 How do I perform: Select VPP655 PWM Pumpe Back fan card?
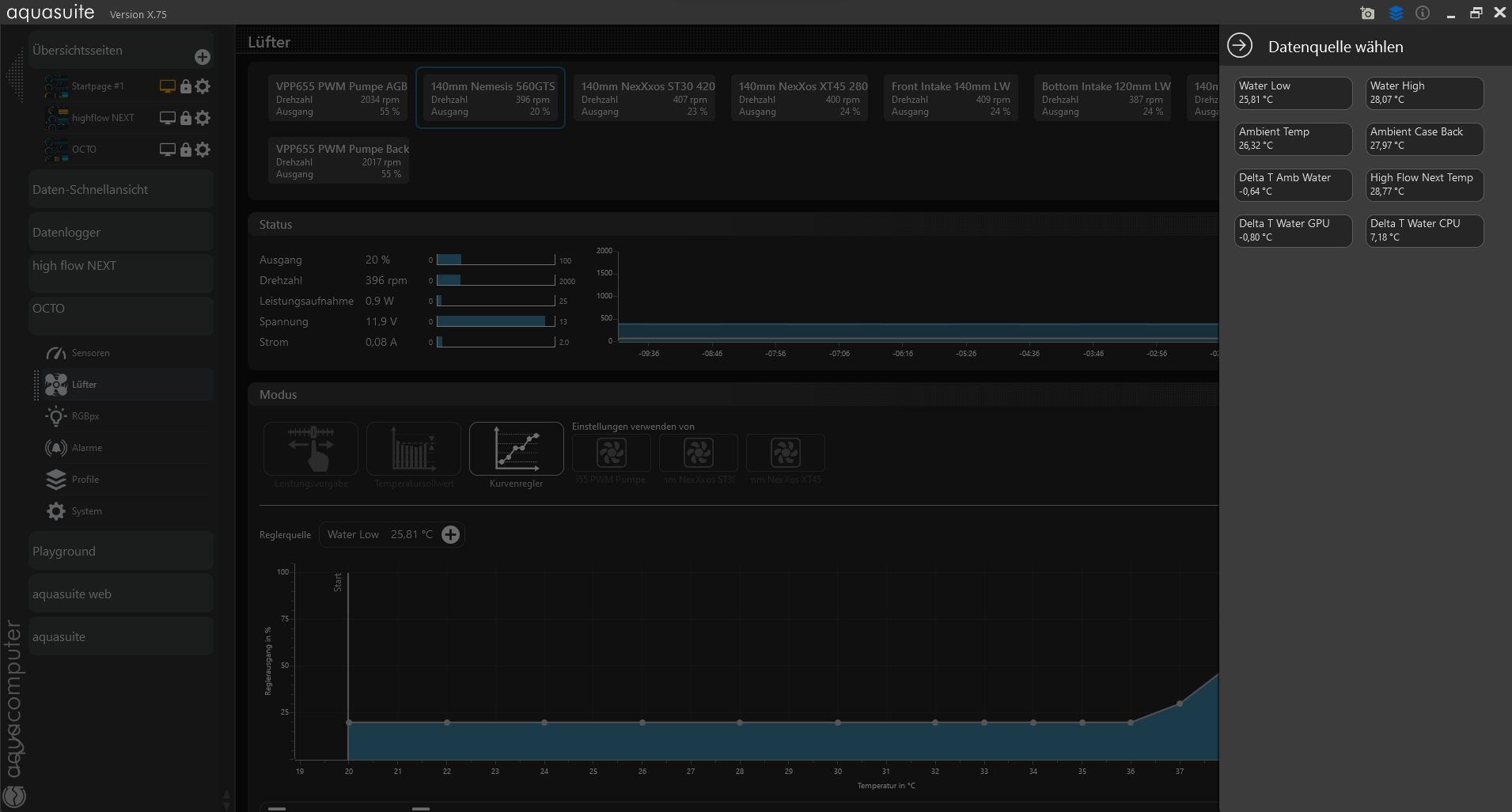(x=339, y=161)
